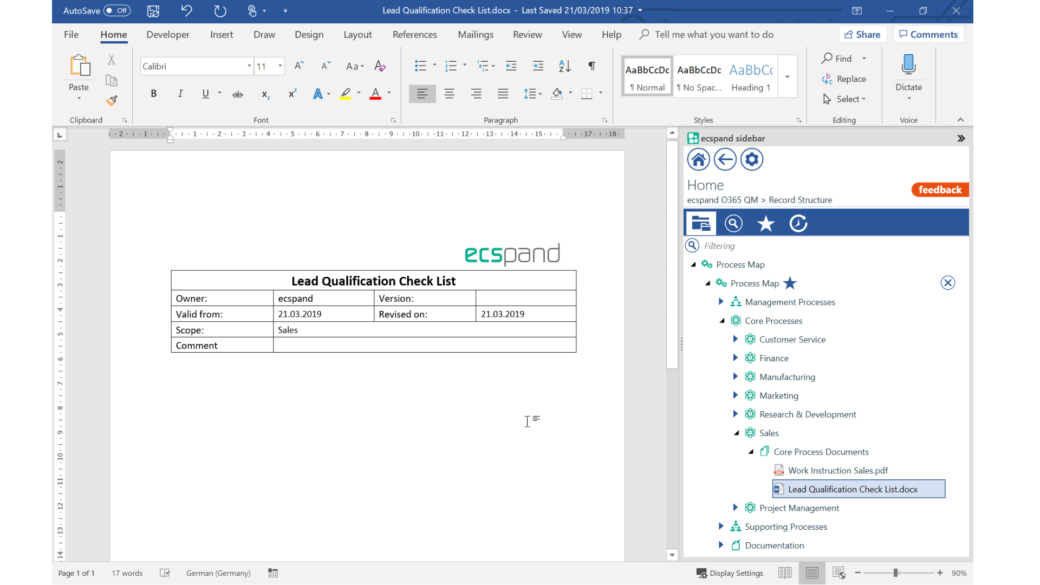Image resolution: width=1040 pixels, height=585 pixels.
Task: Toggle the AutoSave switch
Action: pos(117,11)
